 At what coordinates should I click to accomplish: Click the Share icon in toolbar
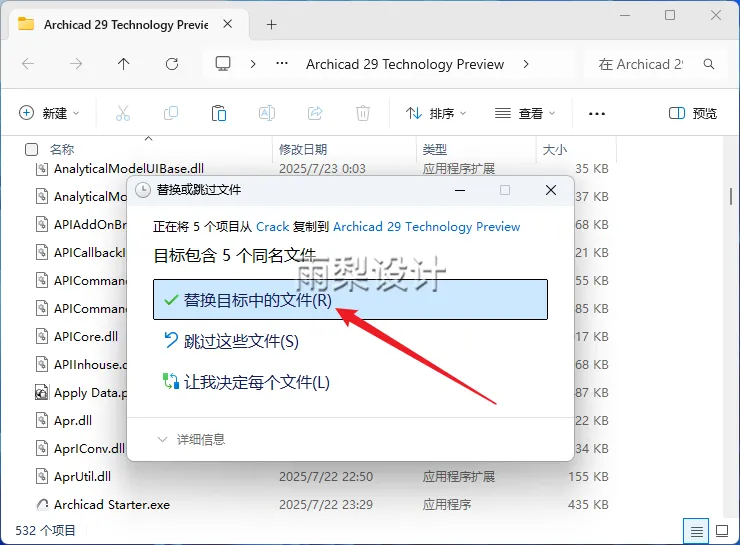pos(315,113)
